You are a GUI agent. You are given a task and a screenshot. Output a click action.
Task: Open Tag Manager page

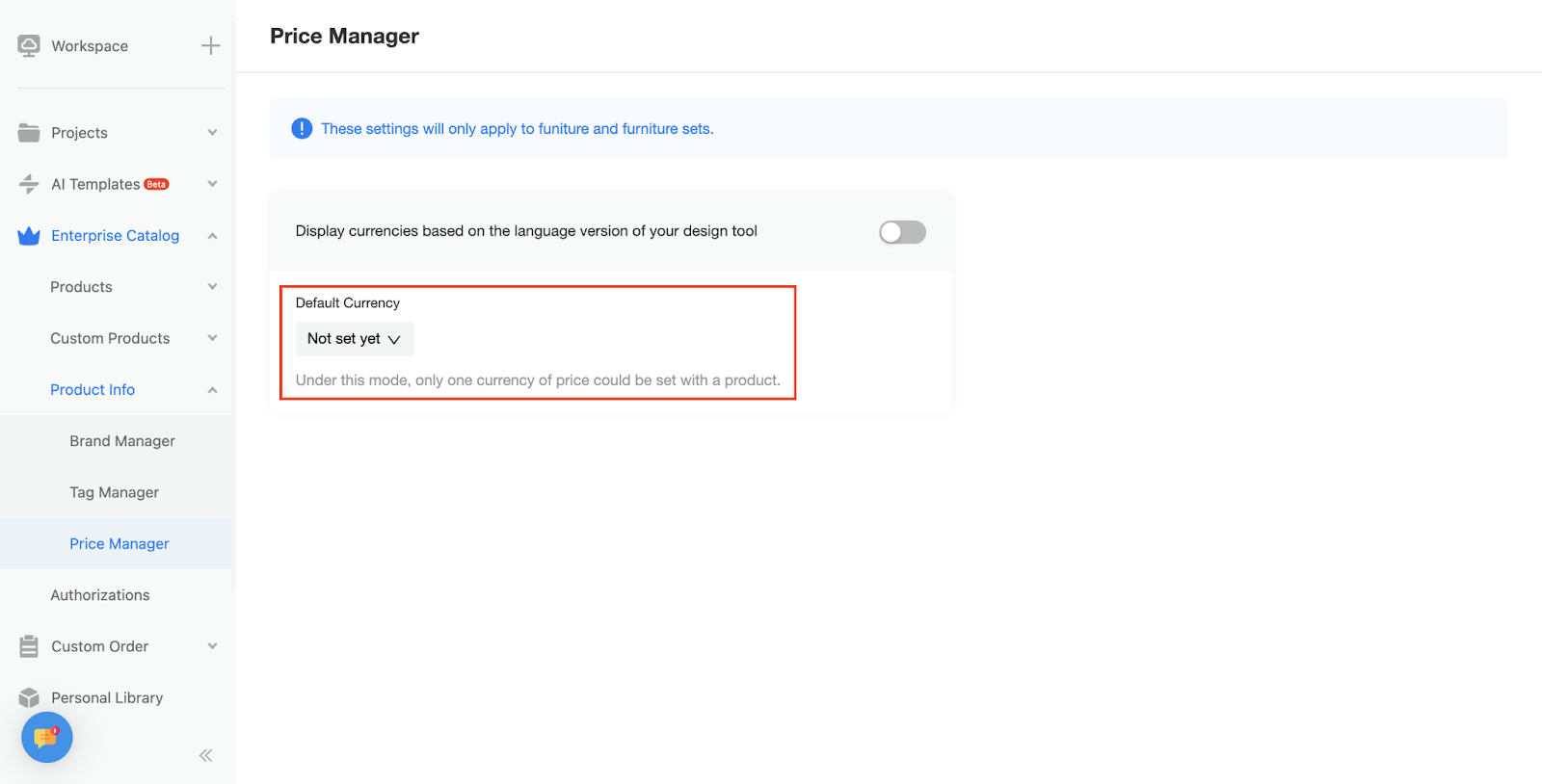pos(114,492)
